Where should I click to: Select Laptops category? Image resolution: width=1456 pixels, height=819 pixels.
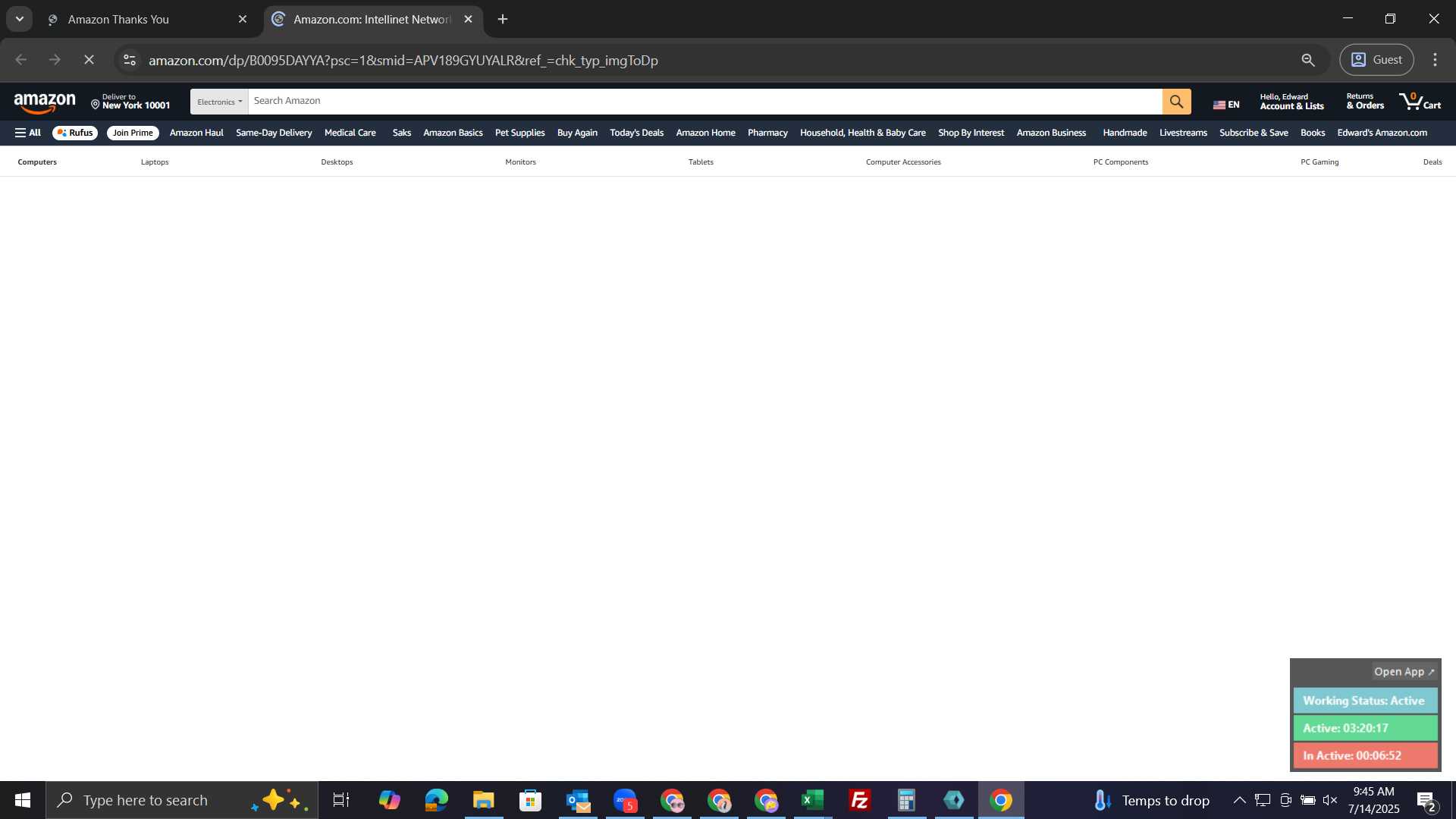pyautogui.click(x=155, y=162)
